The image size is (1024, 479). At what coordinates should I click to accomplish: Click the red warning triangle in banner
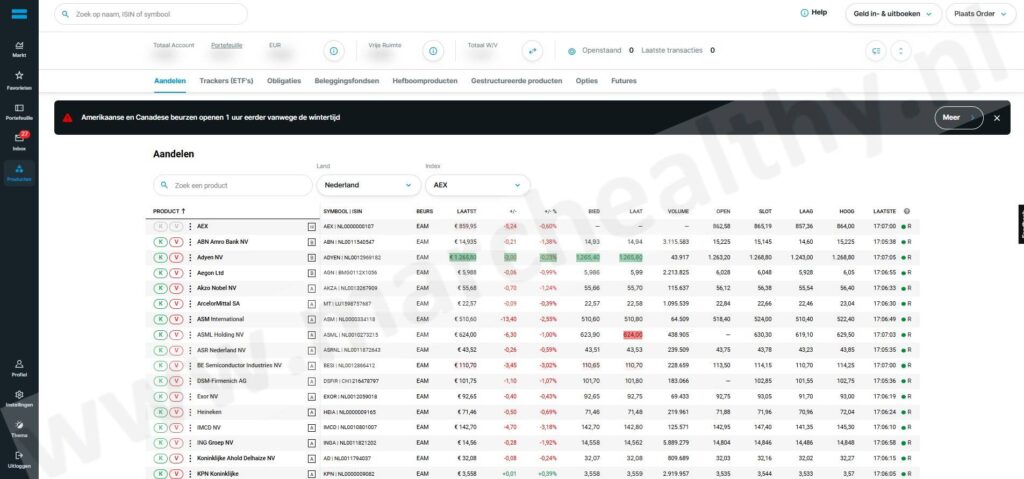point(67,118)
